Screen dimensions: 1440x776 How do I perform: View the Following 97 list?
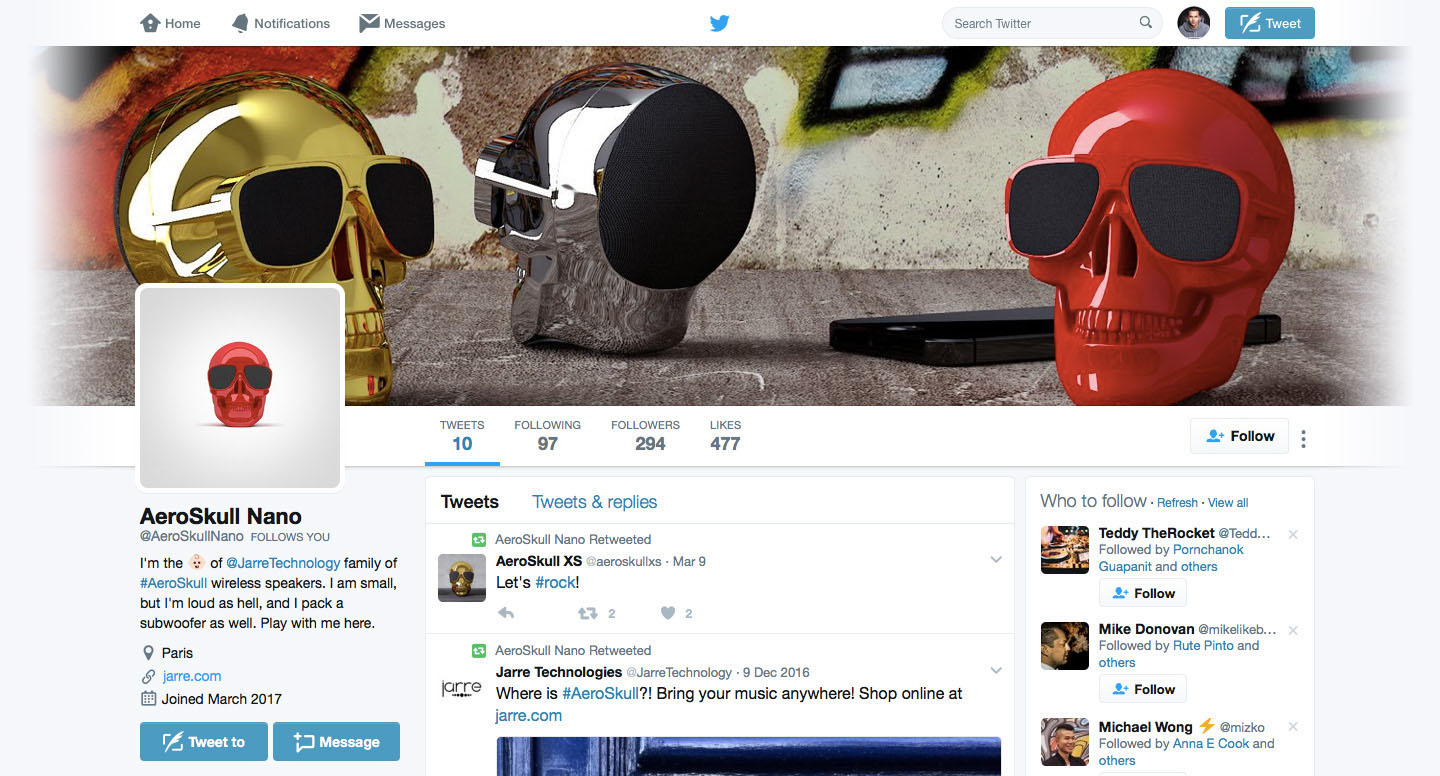tap(547, 436)
